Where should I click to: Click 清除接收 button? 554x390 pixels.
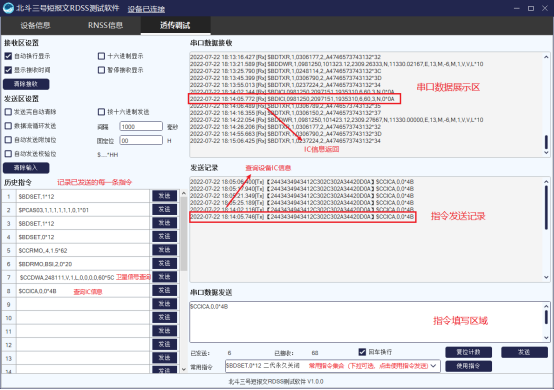click(26, 84)
